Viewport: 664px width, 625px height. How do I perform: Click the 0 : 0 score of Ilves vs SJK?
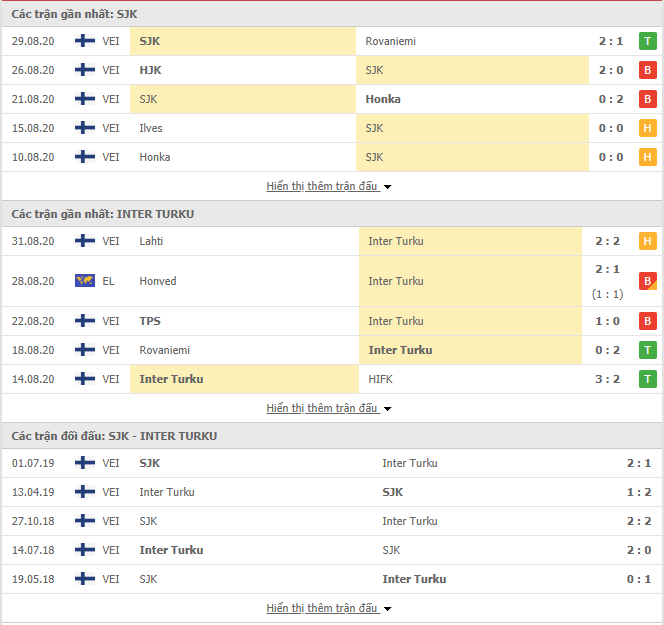611,128
